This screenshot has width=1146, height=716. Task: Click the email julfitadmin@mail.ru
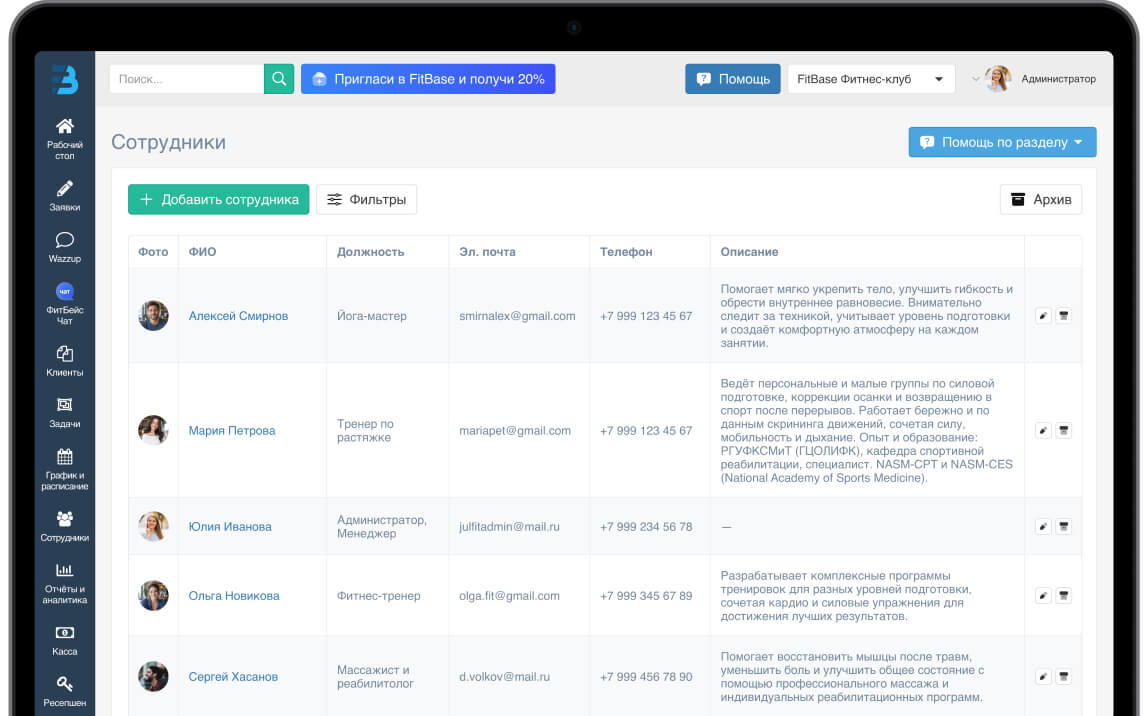509,526
